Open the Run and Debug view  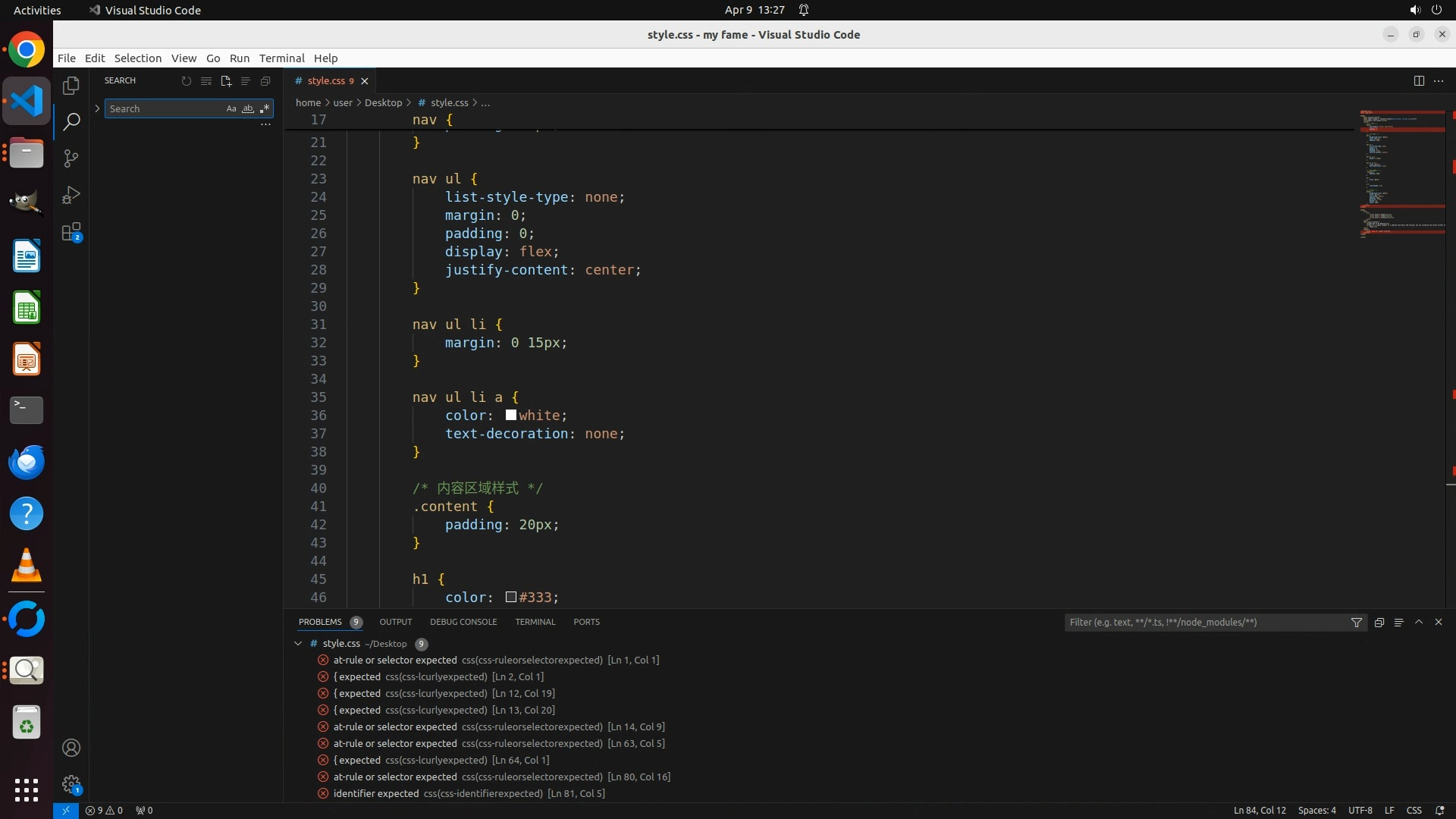coord(71,195)
